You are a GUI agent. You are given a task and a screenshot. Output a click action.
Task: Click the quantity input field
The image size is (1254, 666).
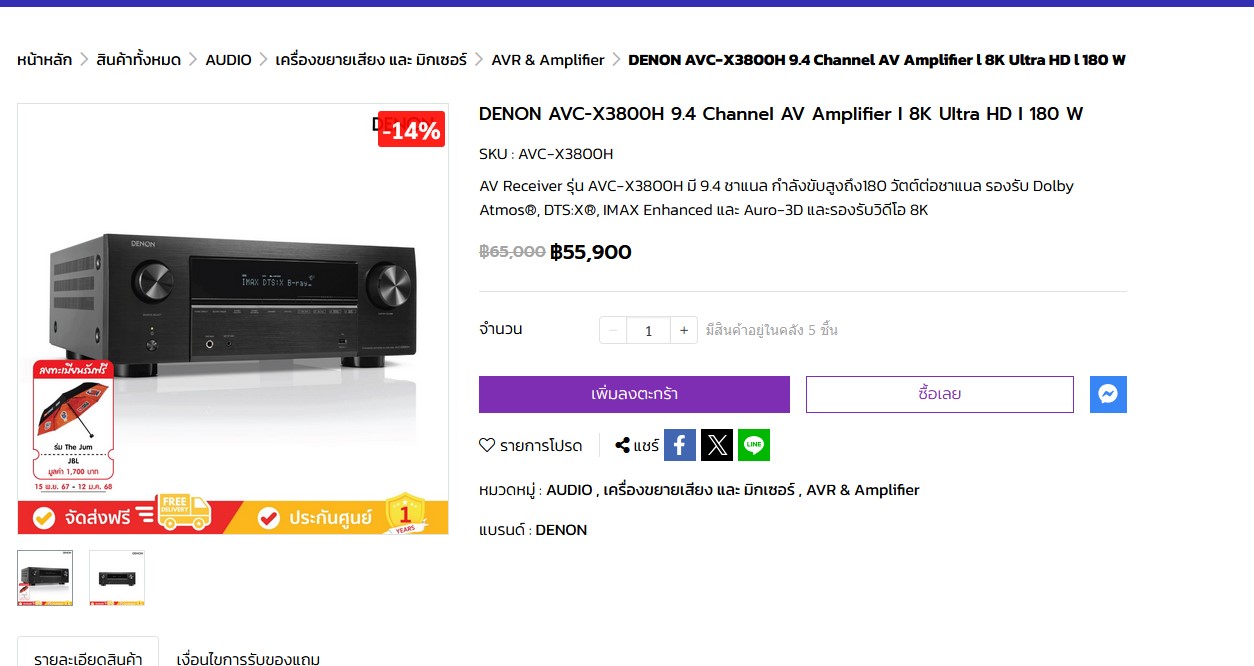tap(648, 330)
